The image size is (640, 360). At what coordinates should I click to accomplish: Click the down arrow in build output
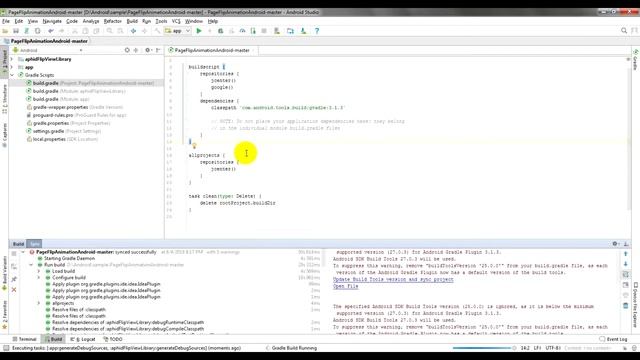pyautogui.click(x=626, y=264)
